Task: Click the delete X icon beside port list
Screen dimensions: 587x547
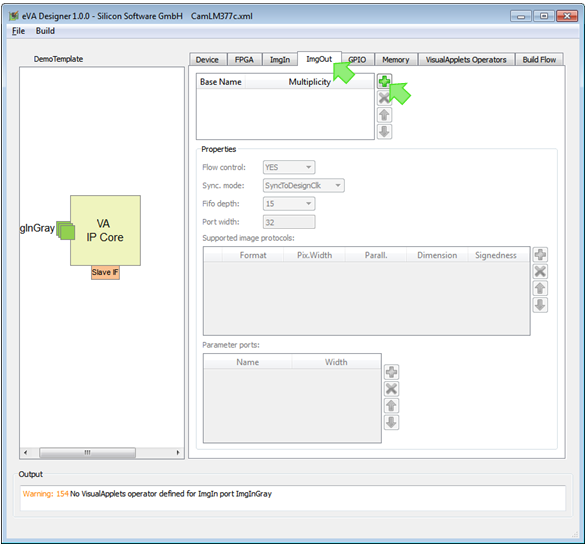Action: coord(384,98)
